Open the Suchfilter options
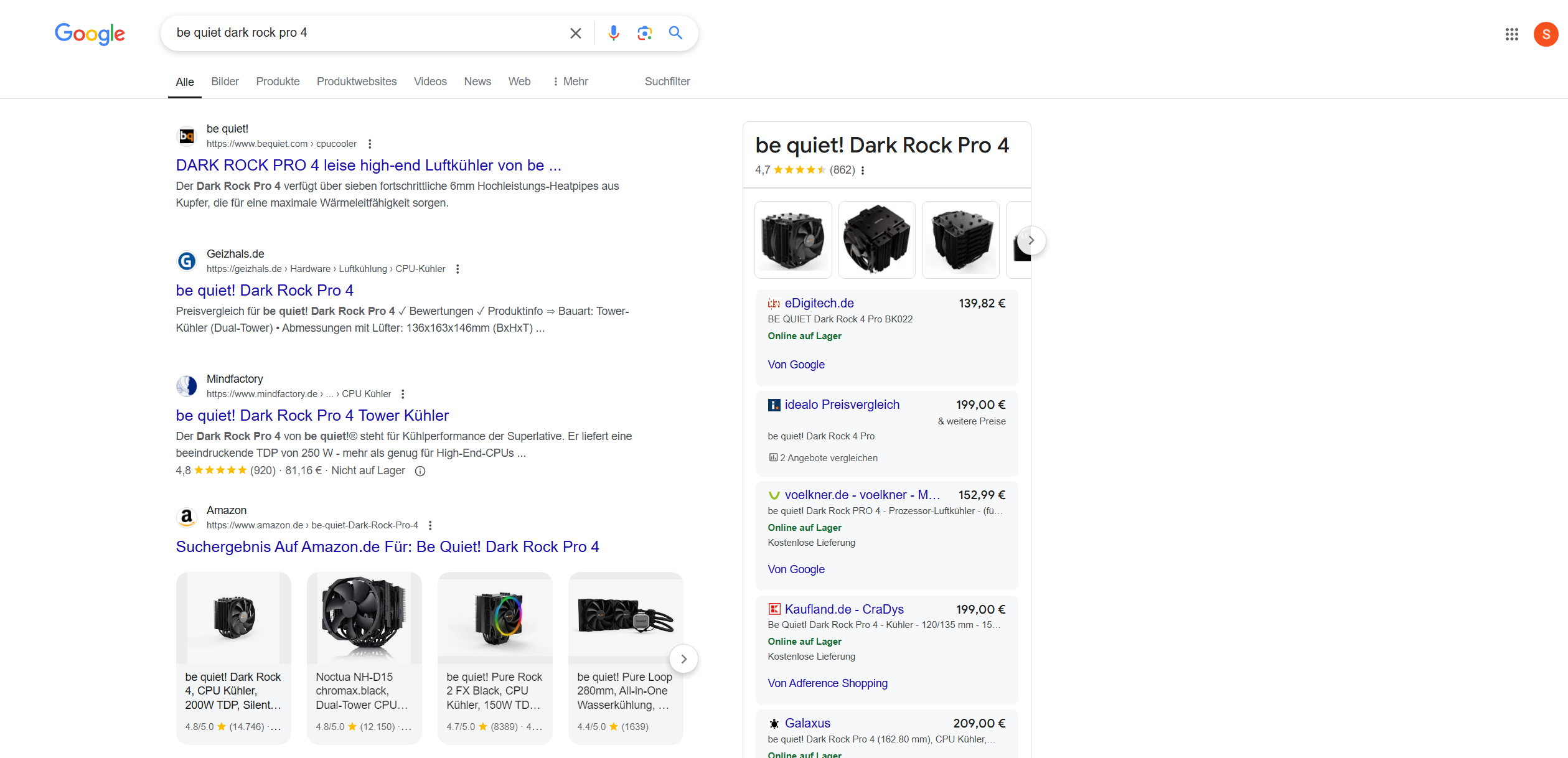1568x758 pixels. [x=667, y=82]
